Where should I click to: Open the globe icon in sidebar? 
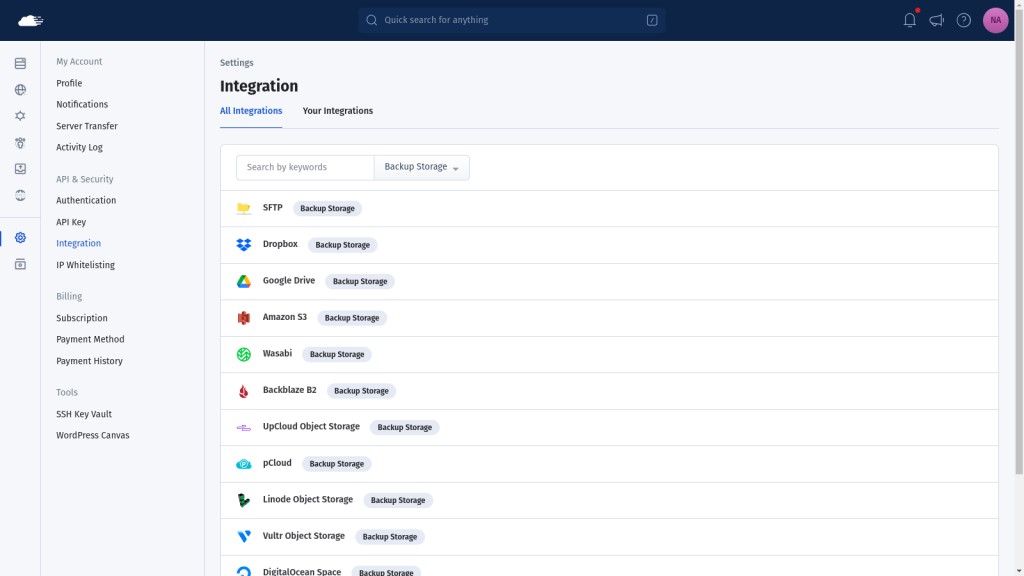tap(20, 89)
